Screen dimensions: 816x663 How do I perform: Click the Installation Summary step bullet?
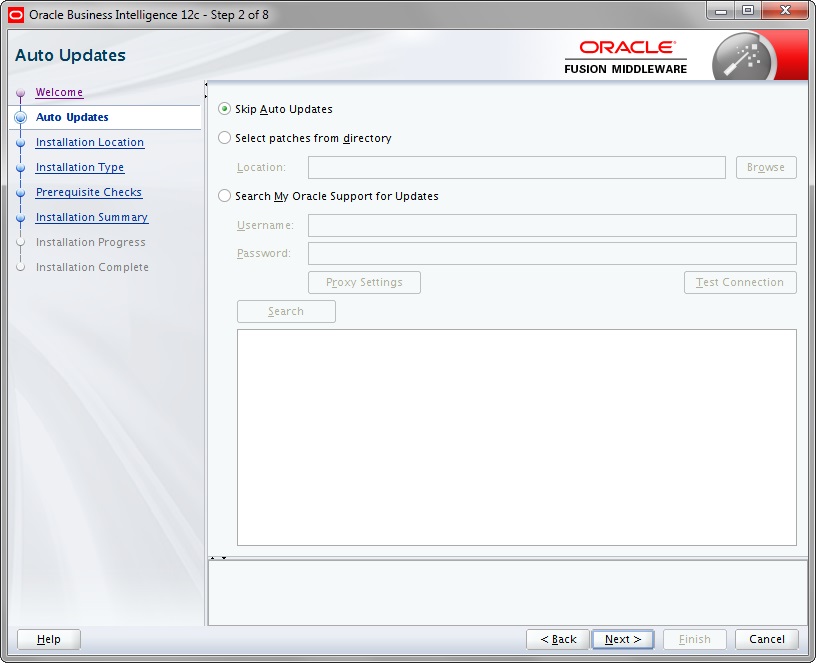(x=20, y=218)
